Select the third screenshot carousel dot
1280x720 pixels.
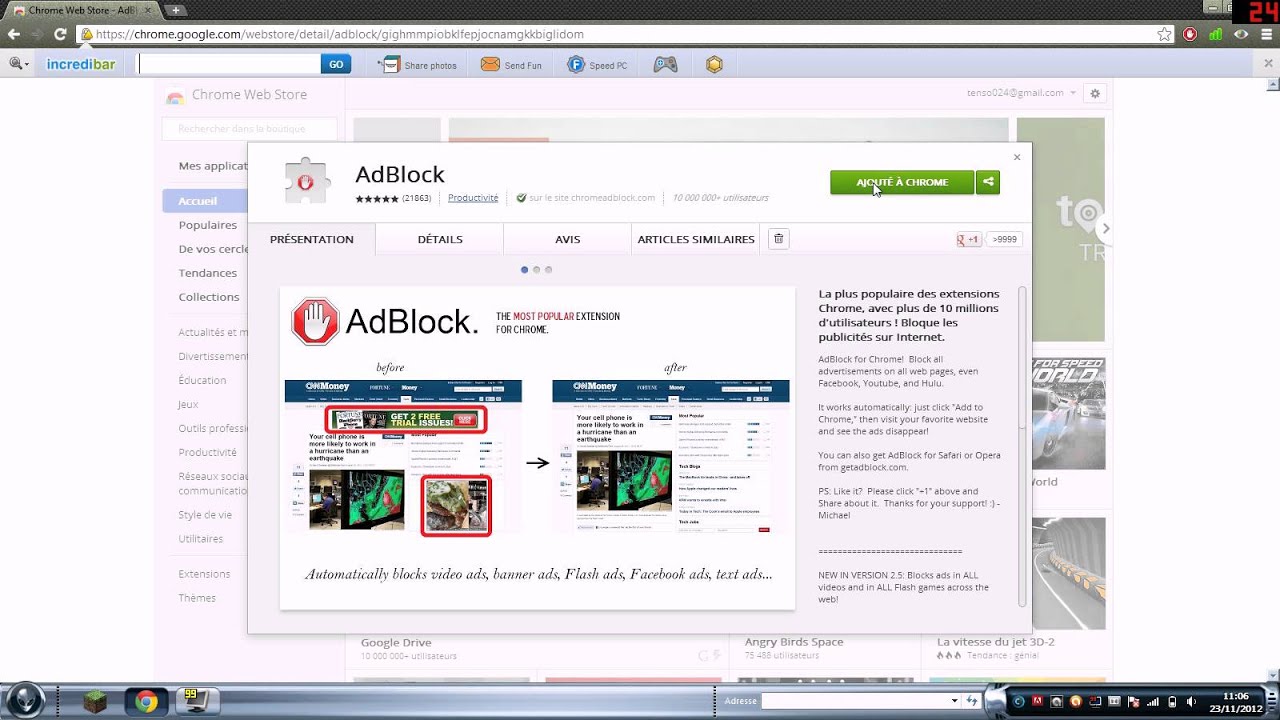click(x=548, y=270)
